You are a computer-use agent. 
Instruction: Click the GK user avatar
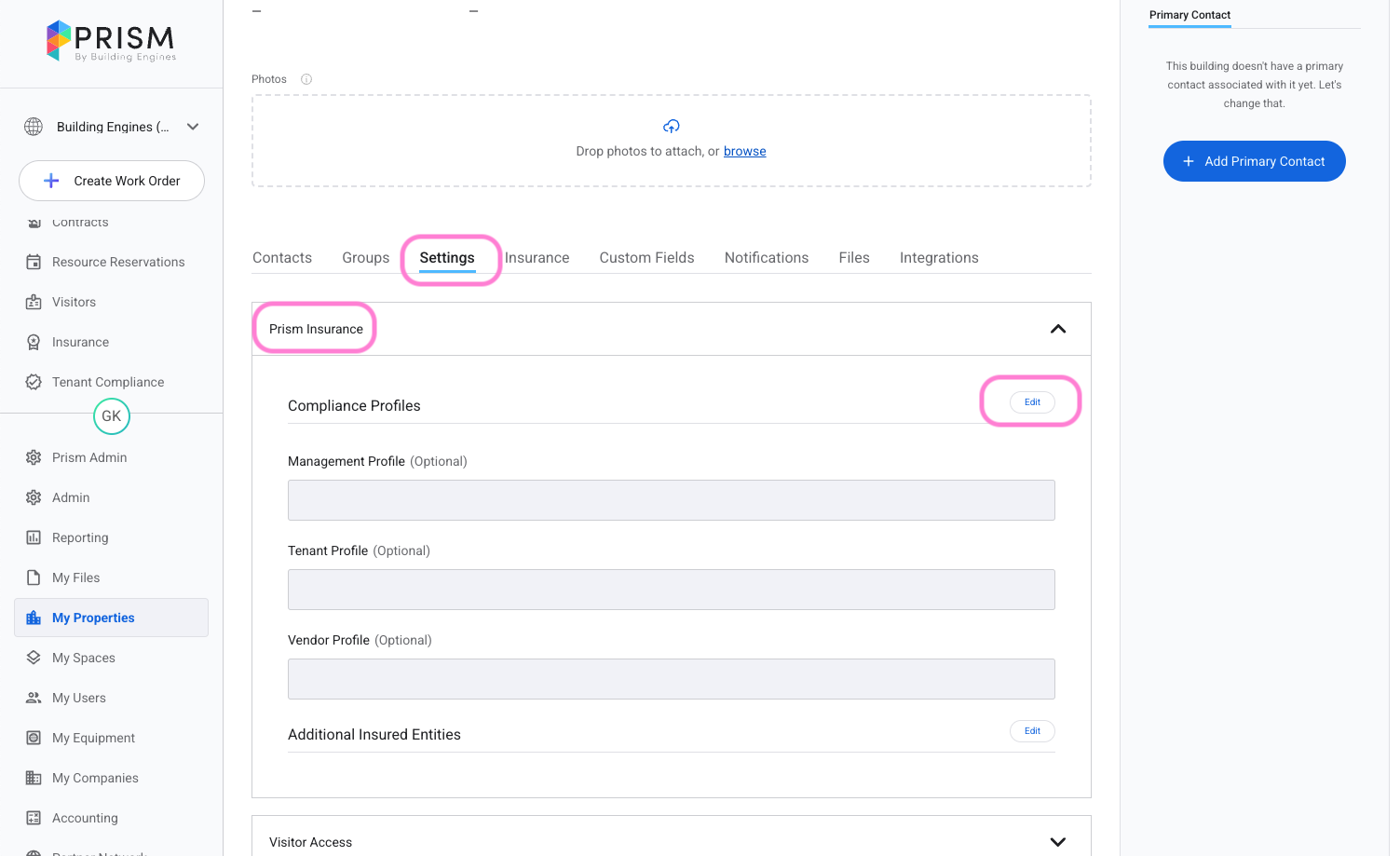point(112,416)
